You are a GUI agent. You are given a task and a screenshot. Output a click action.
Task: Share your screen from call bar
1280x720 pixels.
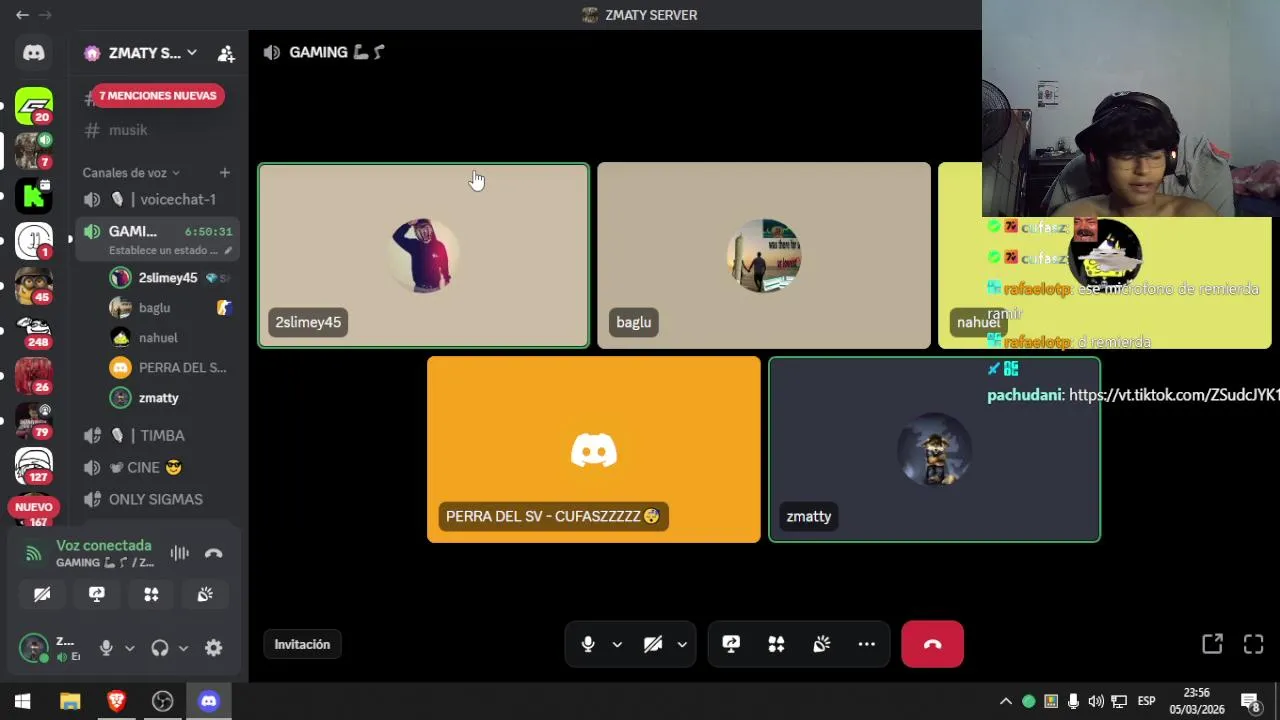(x=731, y=645)
